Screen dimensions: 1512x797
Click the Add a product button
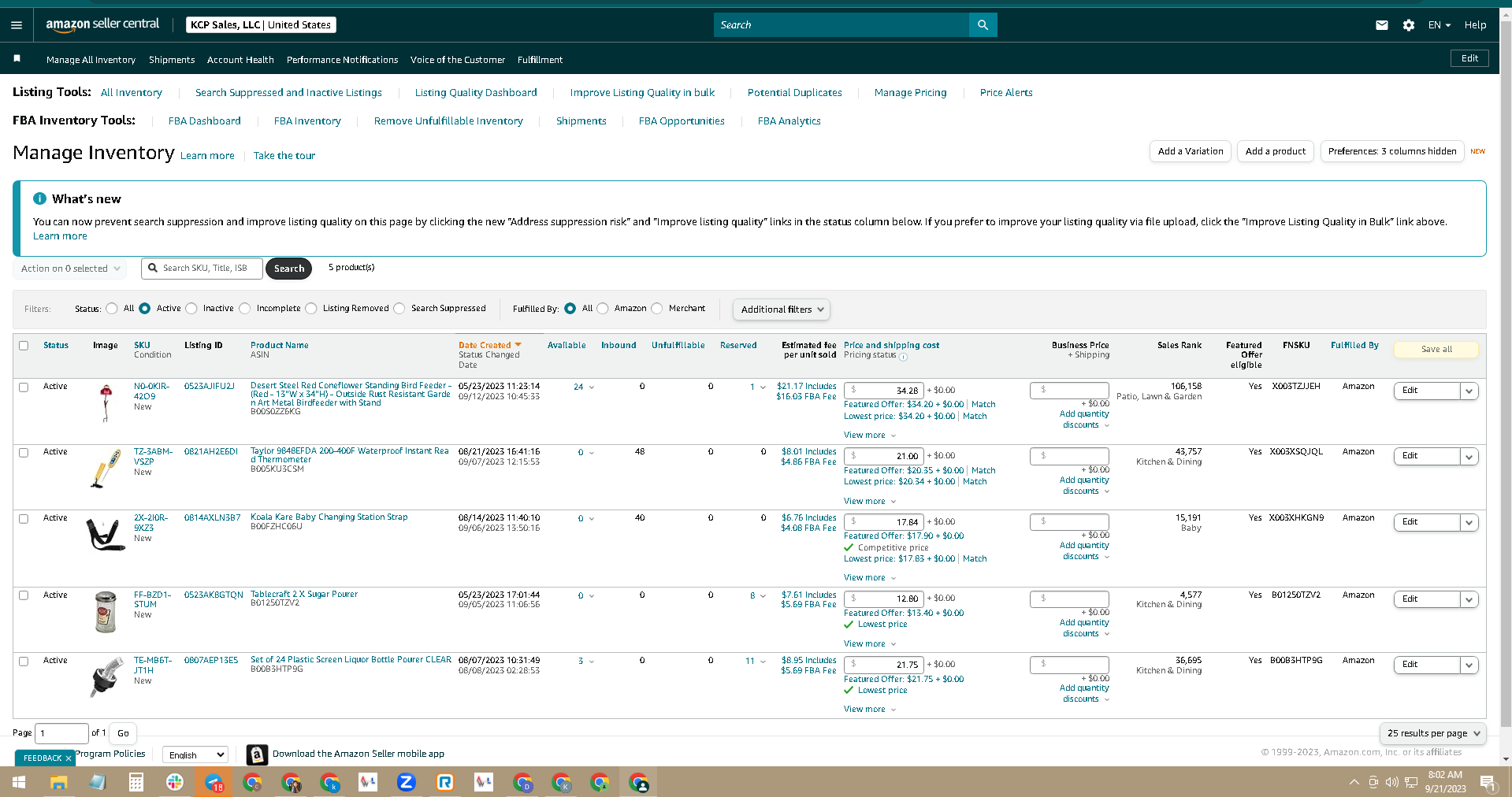coord(1276,151)
